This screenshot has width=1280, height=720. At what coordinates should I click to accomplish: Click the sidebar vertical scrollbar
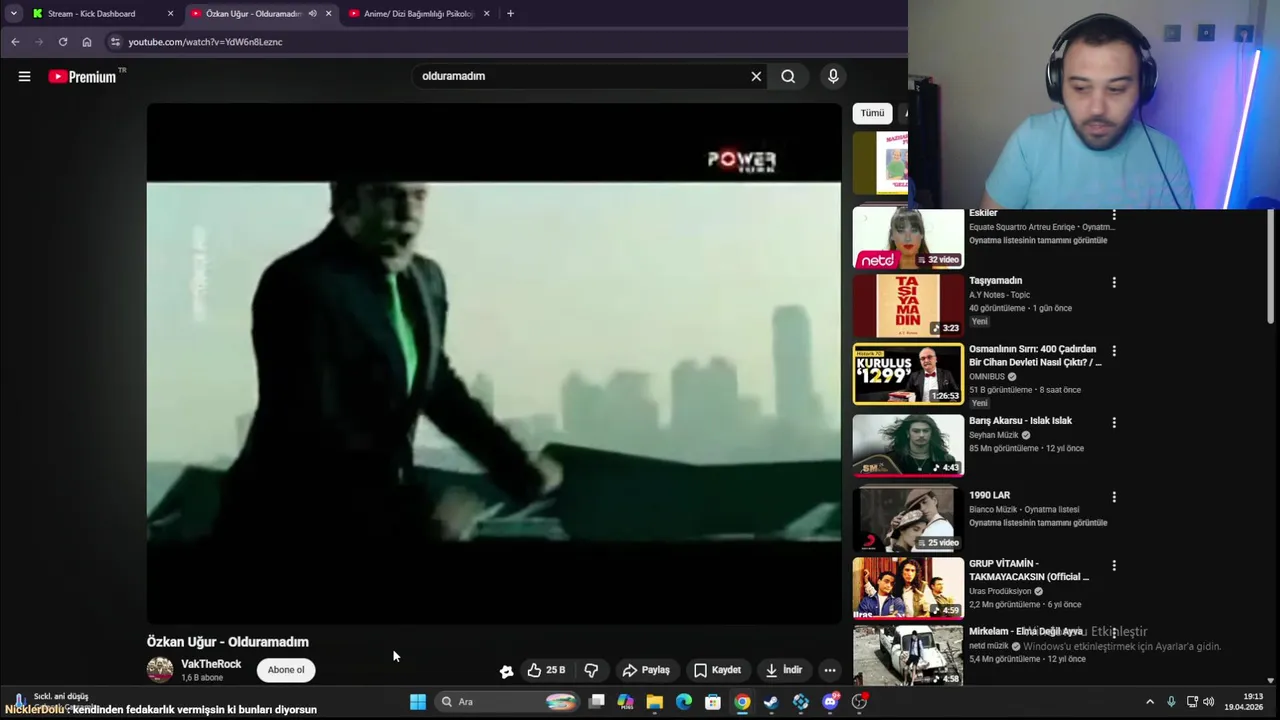(1271, 268)
